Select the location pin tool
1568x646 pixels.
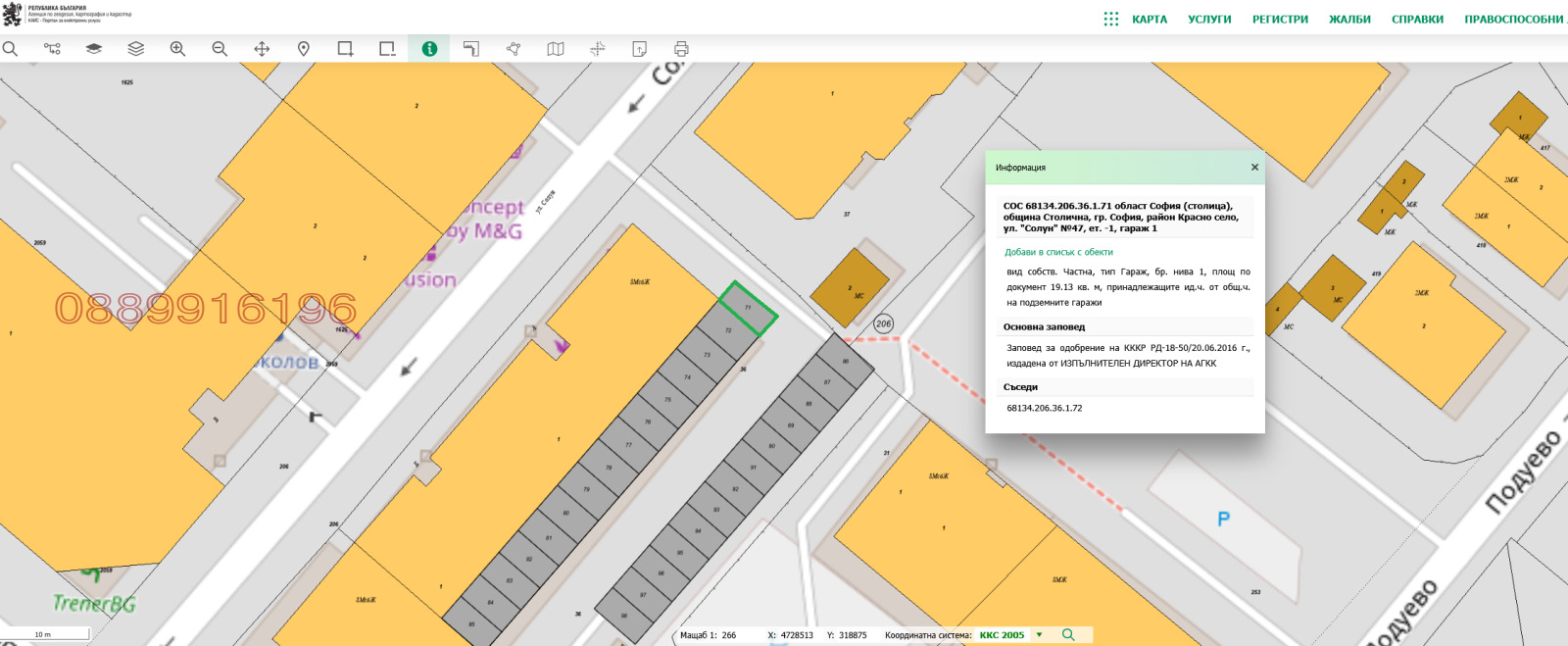pyautogui.click(x=304, y=49)
